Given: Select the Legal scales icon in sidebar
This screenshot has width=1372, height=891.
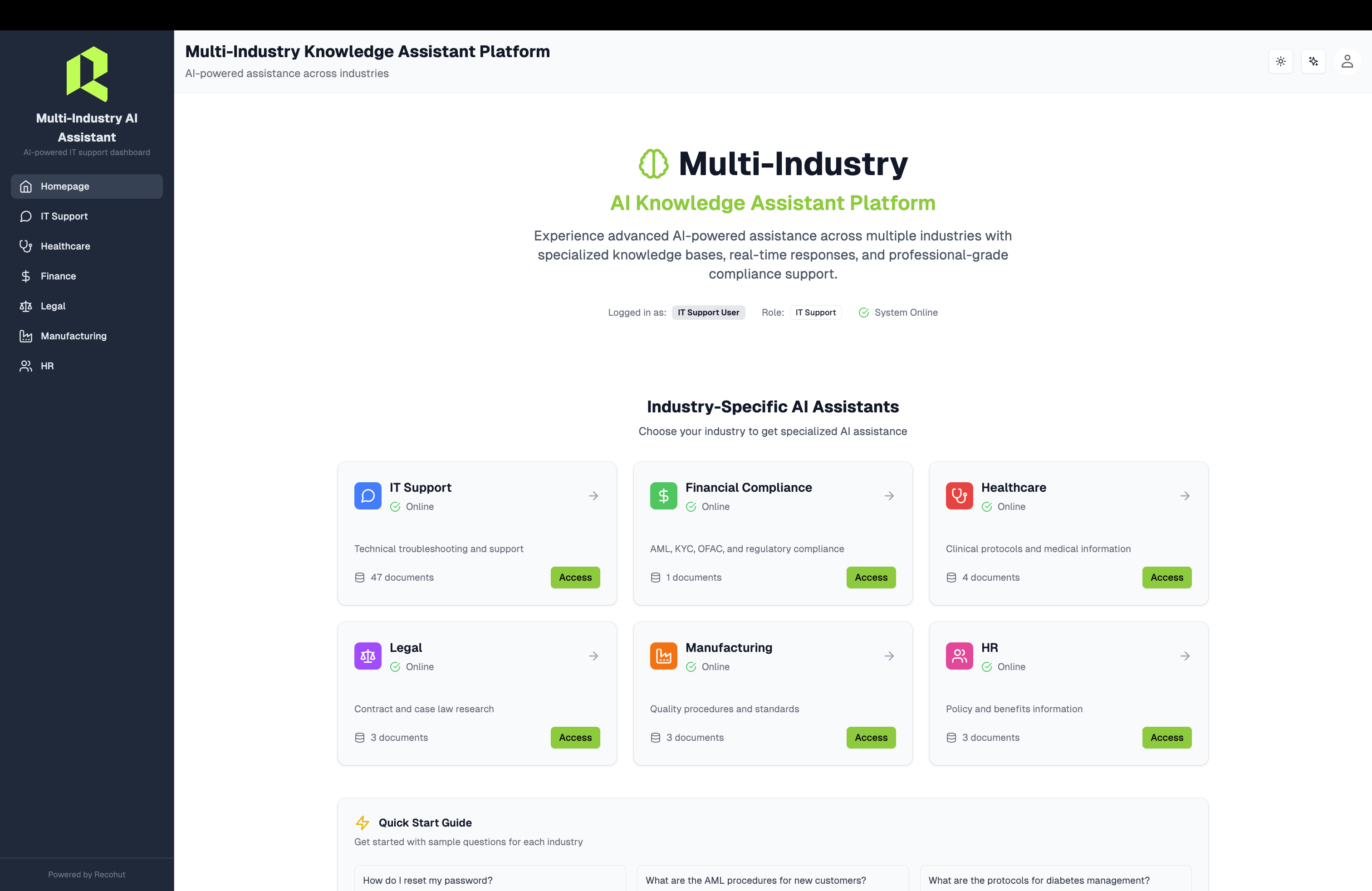Looking at the screenshot, I should 26,306.
